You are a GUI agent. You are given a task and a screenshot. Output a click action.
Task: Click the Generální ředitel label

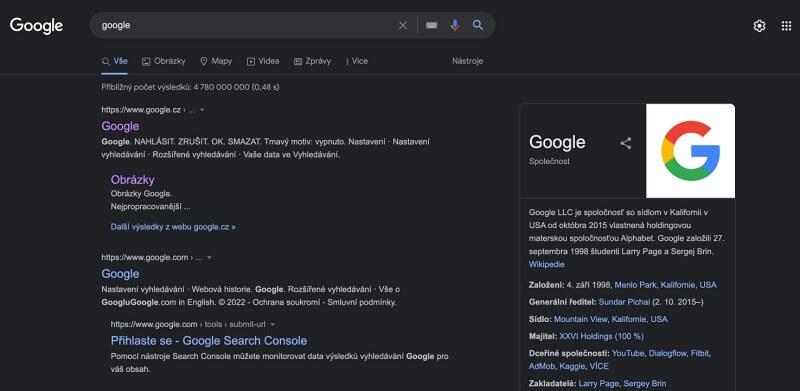pos(563,302)
